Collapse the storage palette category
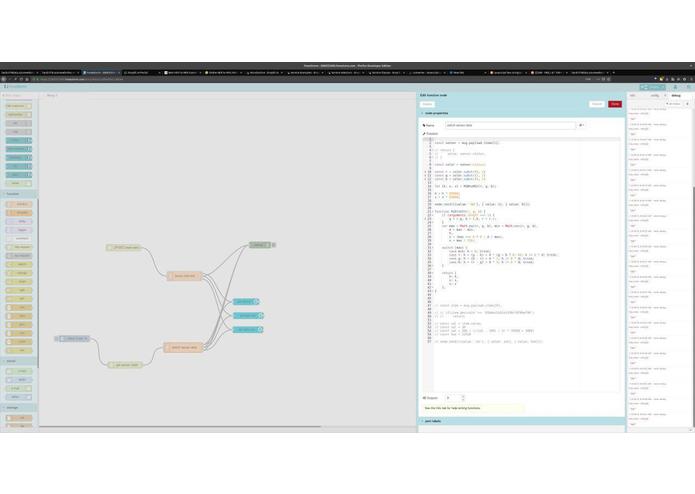Viewport: 695px width, 494px height. tap(19, 408)
